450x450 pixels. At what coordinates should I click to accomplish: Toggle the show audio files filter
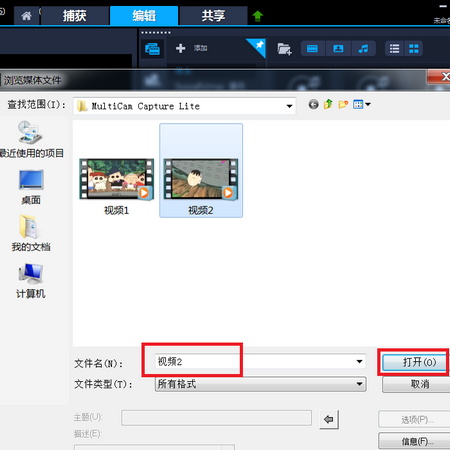pos(363,49)
